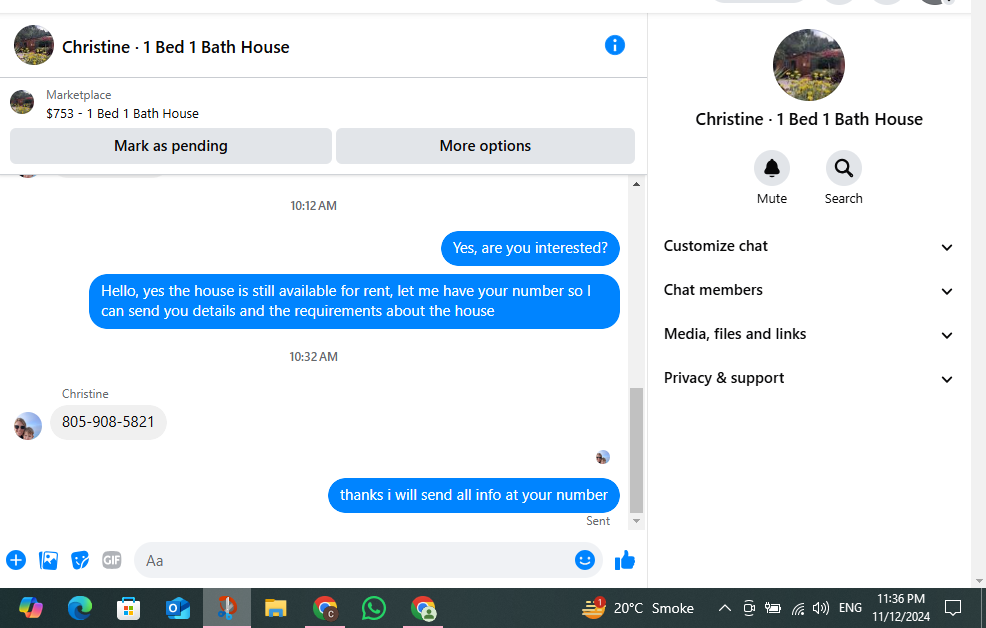Expand Media, files and links section
986x628 pixels.
point(808,334)
